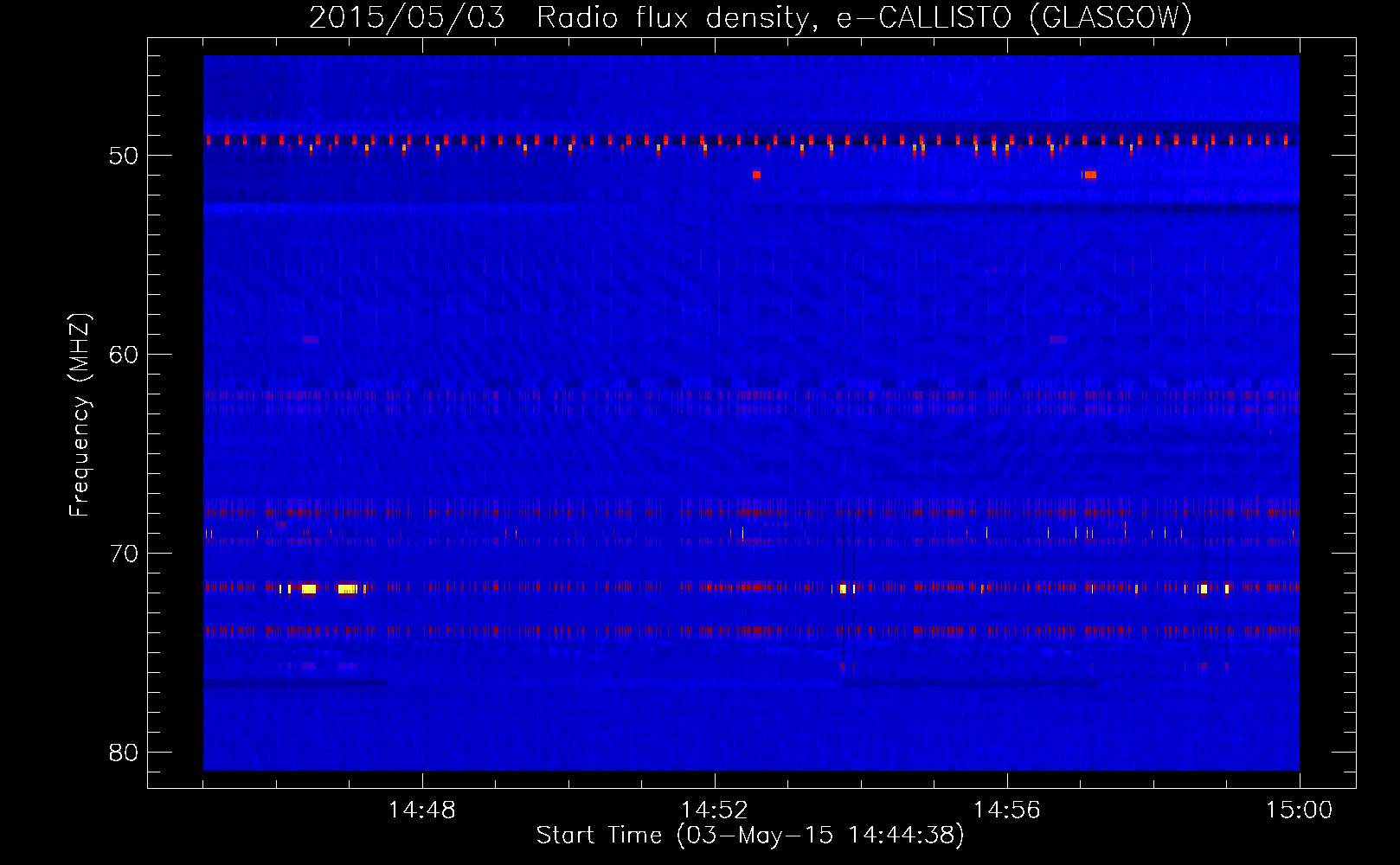
Task: Select the "Frequency (MHZ)" y-axis label
Action: [79, 415]
